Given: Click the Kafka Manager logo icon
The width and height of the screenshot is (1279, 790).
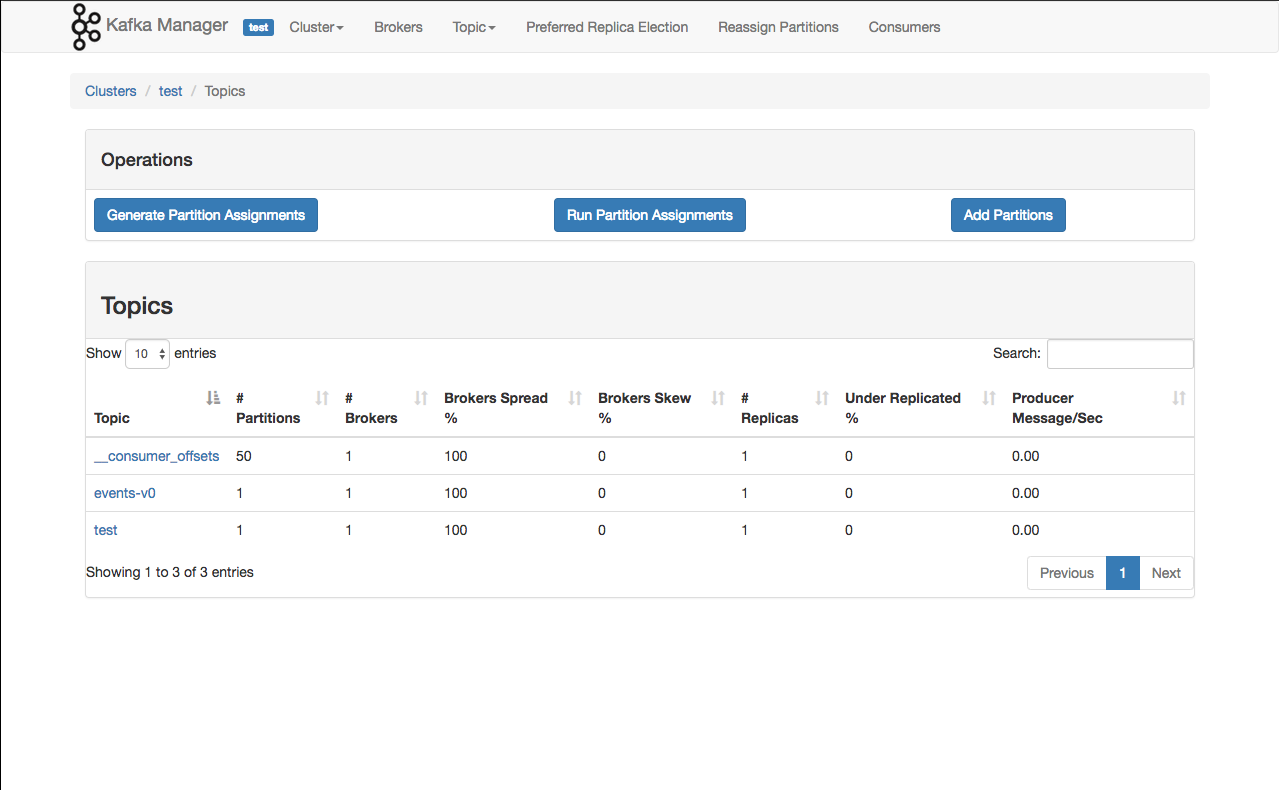Looking at the screenshot, I should coord(86,26).
